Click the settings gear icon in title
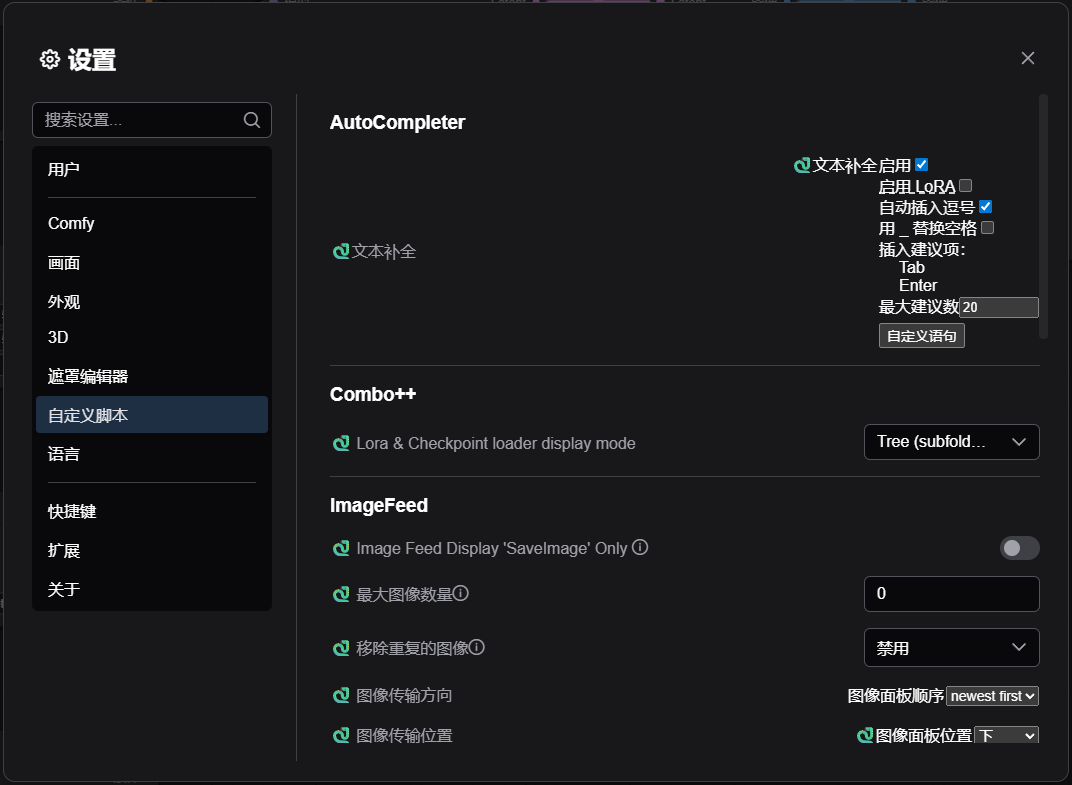 (x=50, y=60)
